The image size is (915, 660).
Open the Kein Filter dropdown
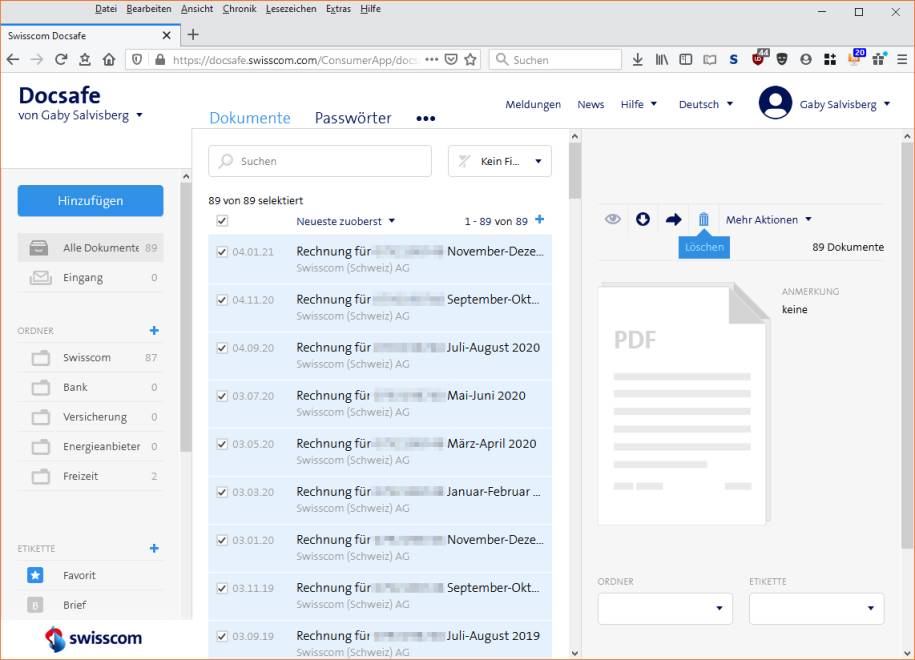pyautogui.click(x=500, y=161)
